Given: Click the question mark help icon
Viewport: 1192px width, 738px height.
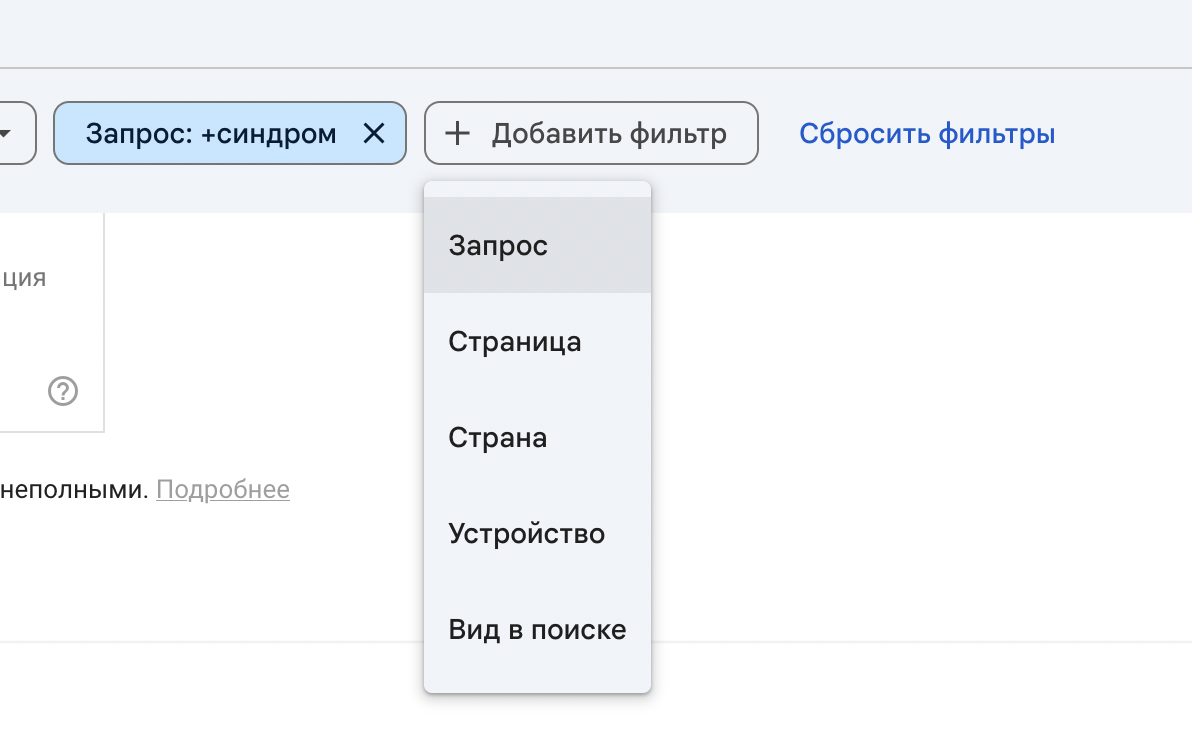Looking at the screenshot, I should (63, 391).
